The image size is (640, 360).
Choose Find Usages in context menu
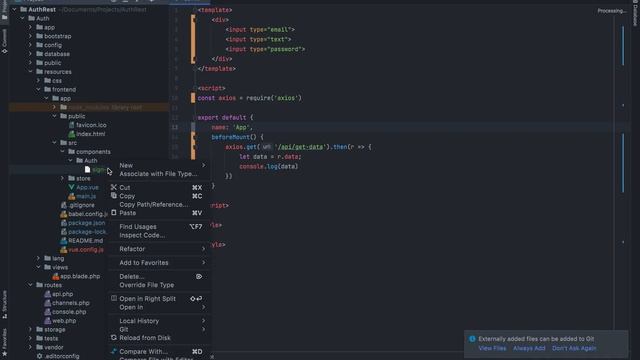159,227
